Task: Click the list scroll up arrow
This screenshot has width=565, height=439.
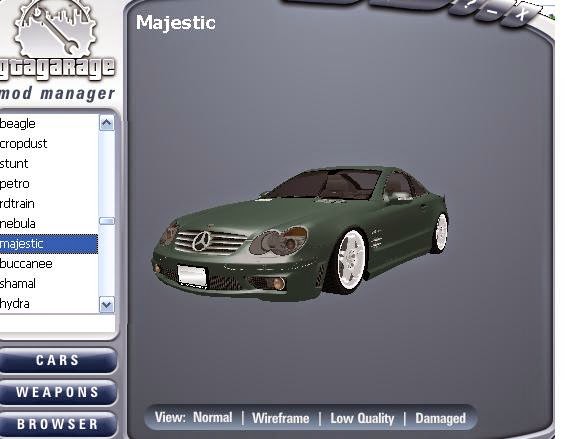Action: click(x=107, y=124)
